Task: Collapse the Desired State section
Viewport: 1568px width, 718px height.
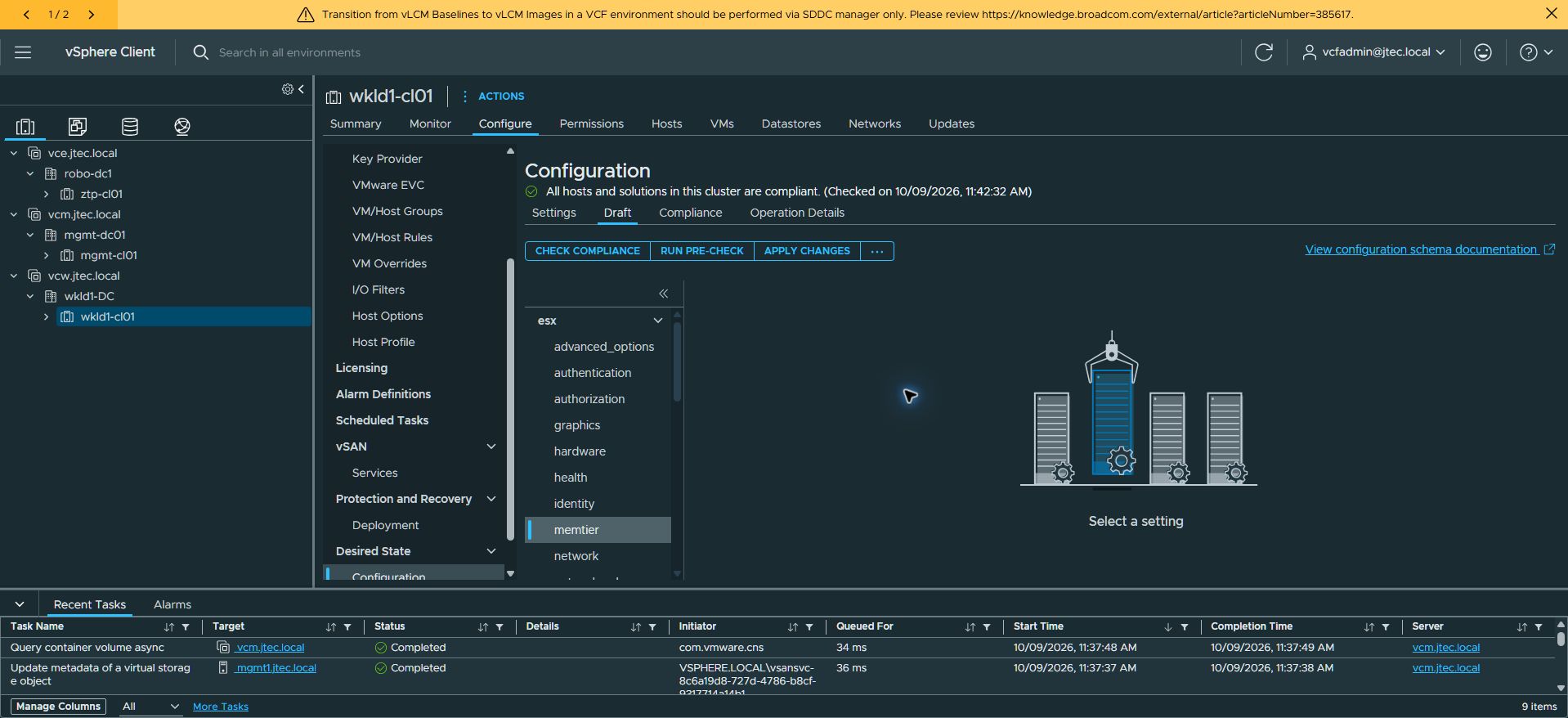Action: coord(491,551)
